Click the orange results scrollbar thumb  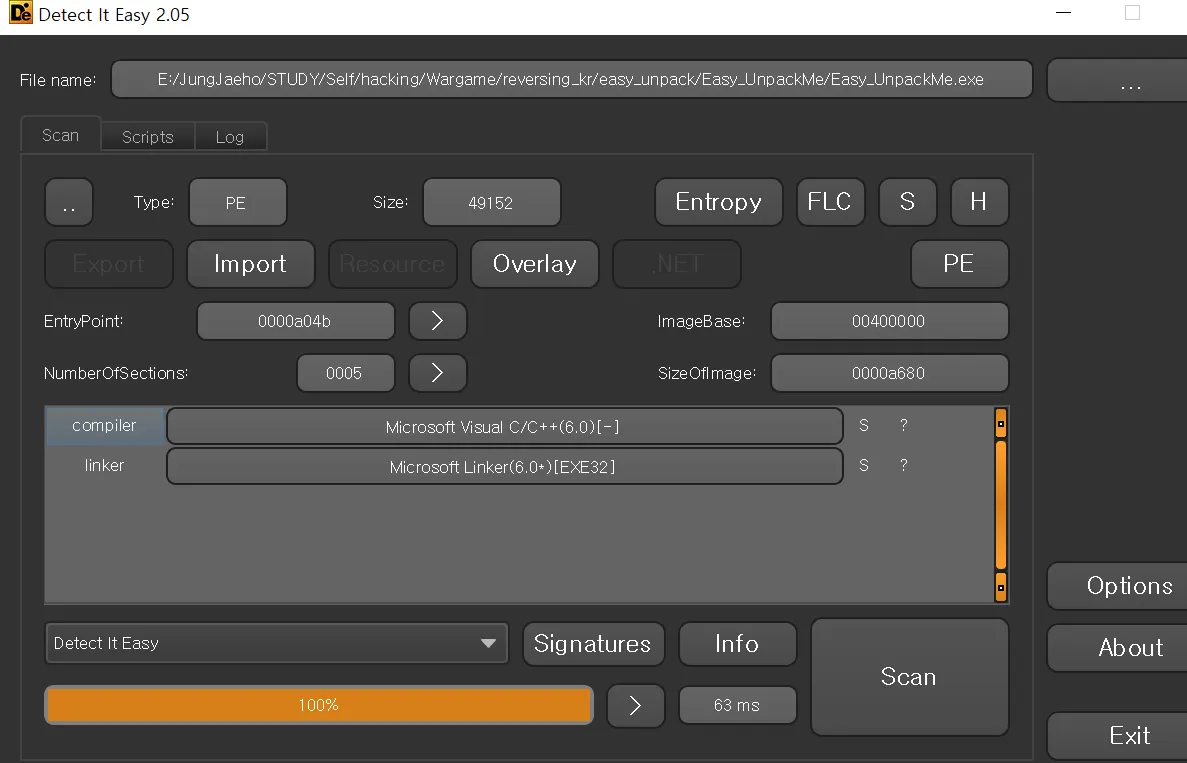click(1001, 505)
